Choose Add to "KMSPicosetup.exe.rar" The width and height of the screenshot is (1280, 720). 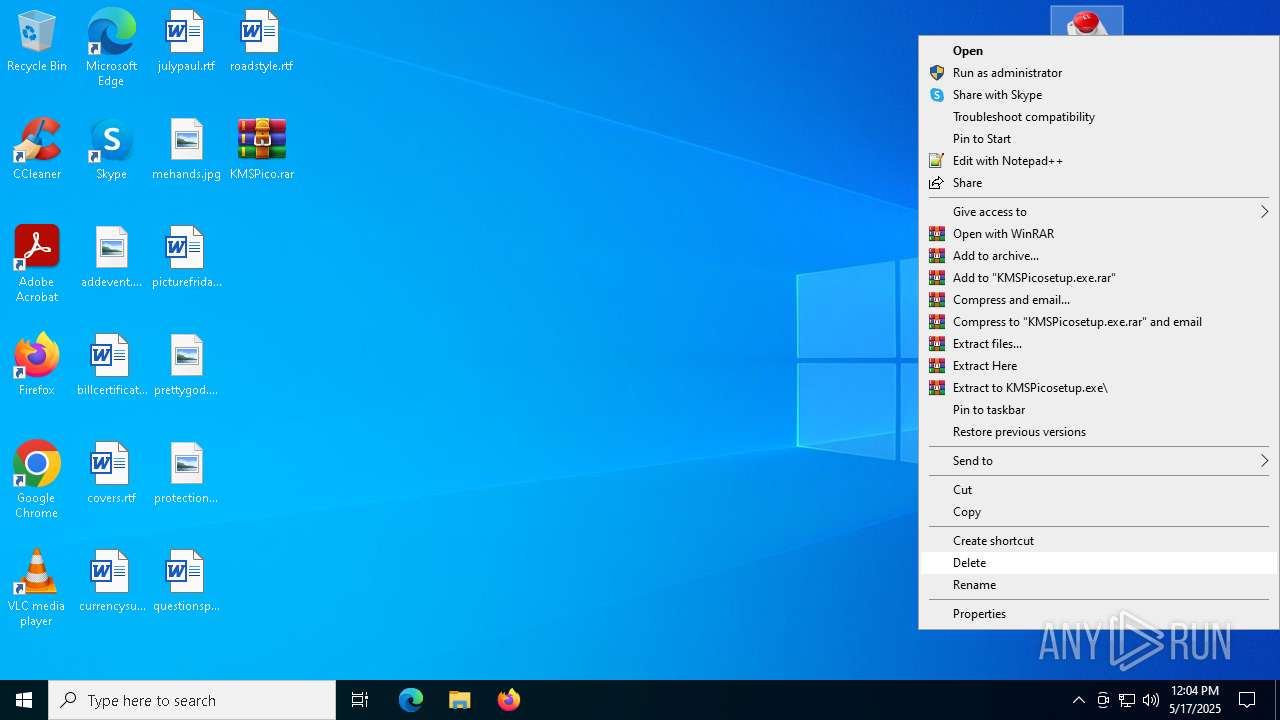[1099, 278]
